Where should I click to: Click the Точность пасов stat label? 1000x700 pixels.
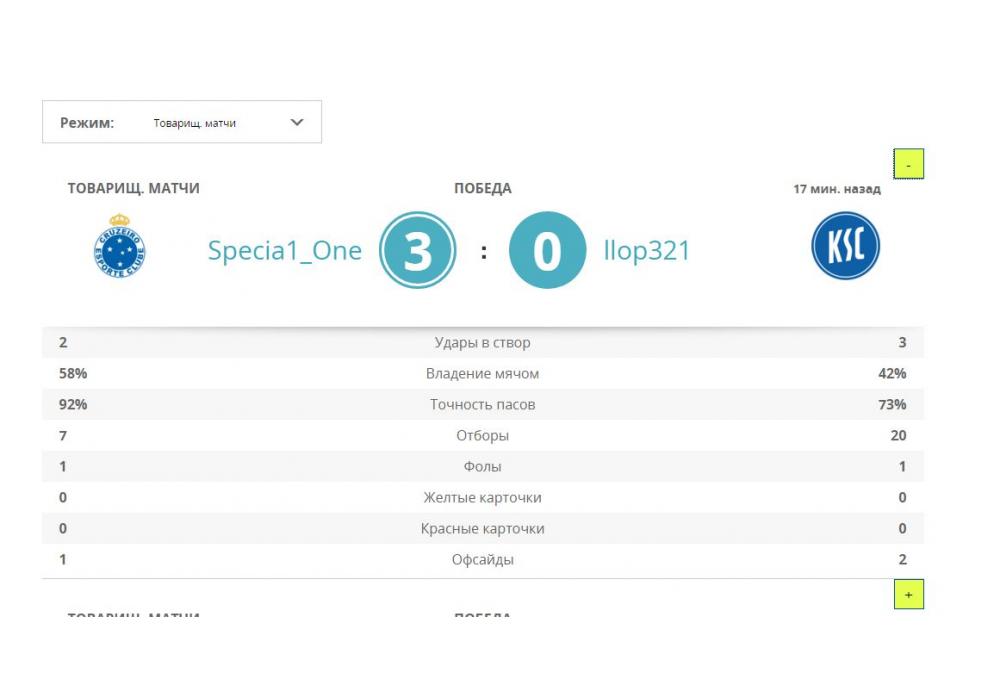pyautogui.click(x=483, y=404)
